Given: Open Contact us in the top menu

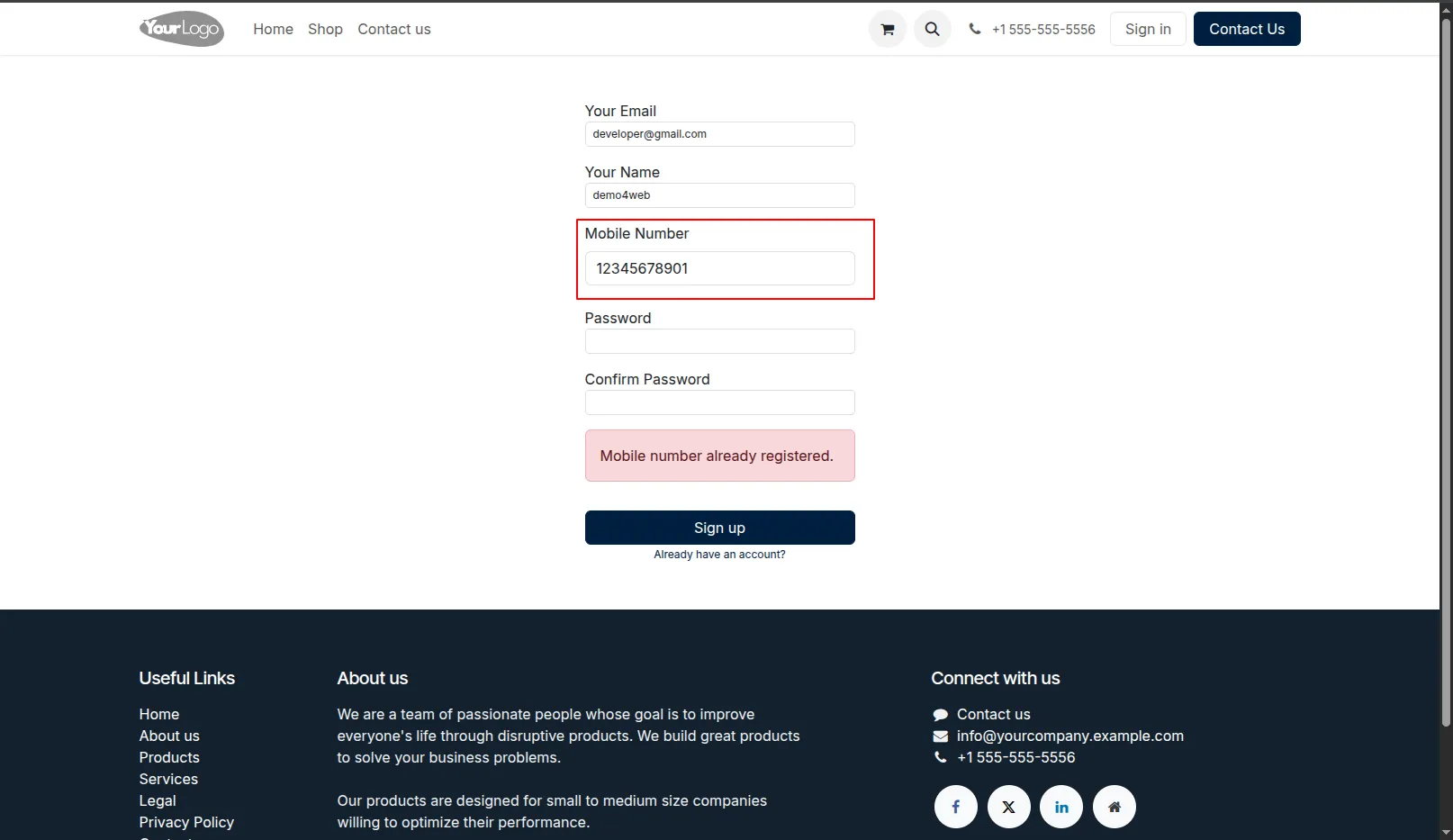Looking at the screenshot, I should (x=394, y=29).
